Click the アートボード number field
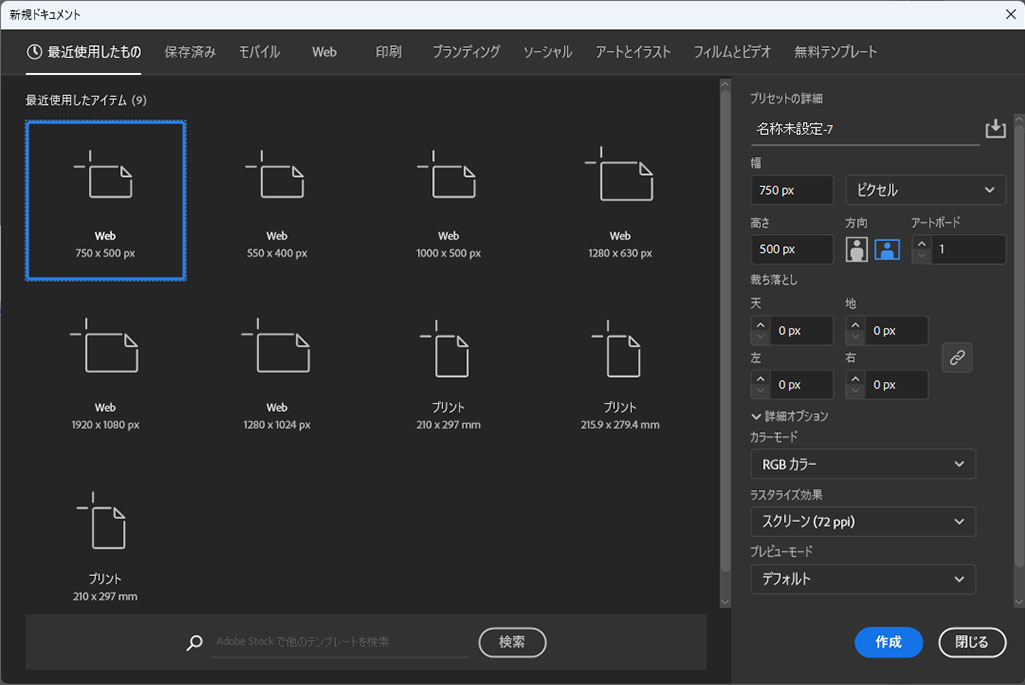Viewport: 1025px width, 685px height. coord(967,249)
